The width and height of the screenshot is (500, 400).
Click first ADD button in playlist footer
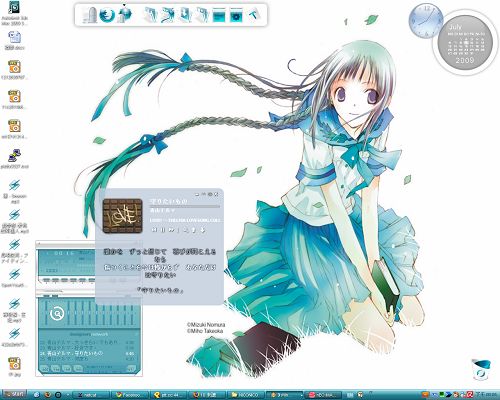[x=45, y=369]
